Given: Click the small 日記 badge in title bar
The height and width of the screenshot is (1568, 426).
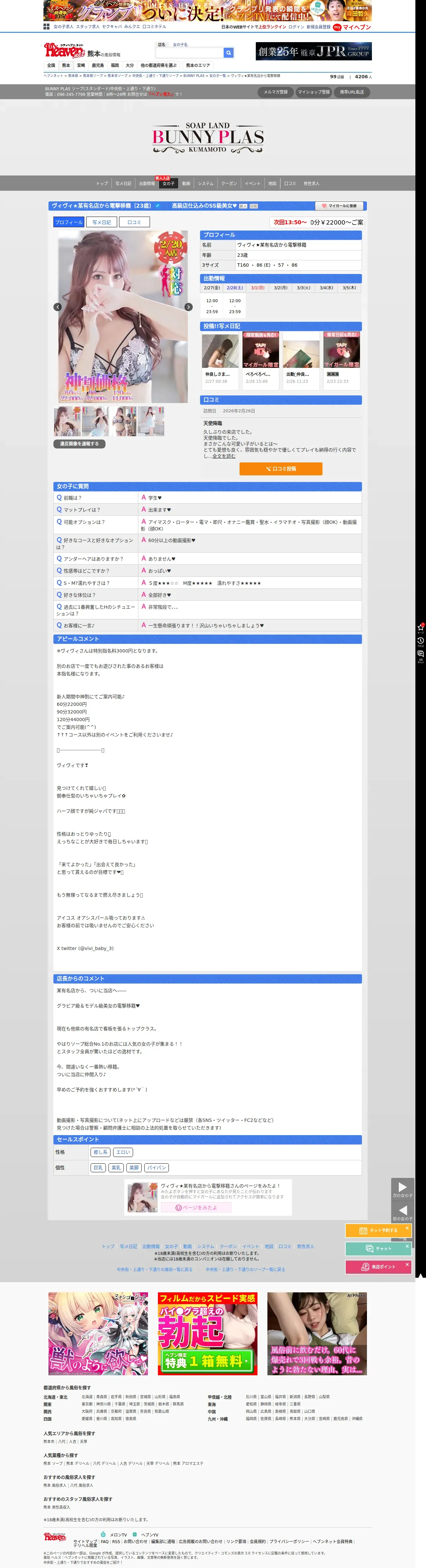Looking at the screenshot, I should (254, 206).
